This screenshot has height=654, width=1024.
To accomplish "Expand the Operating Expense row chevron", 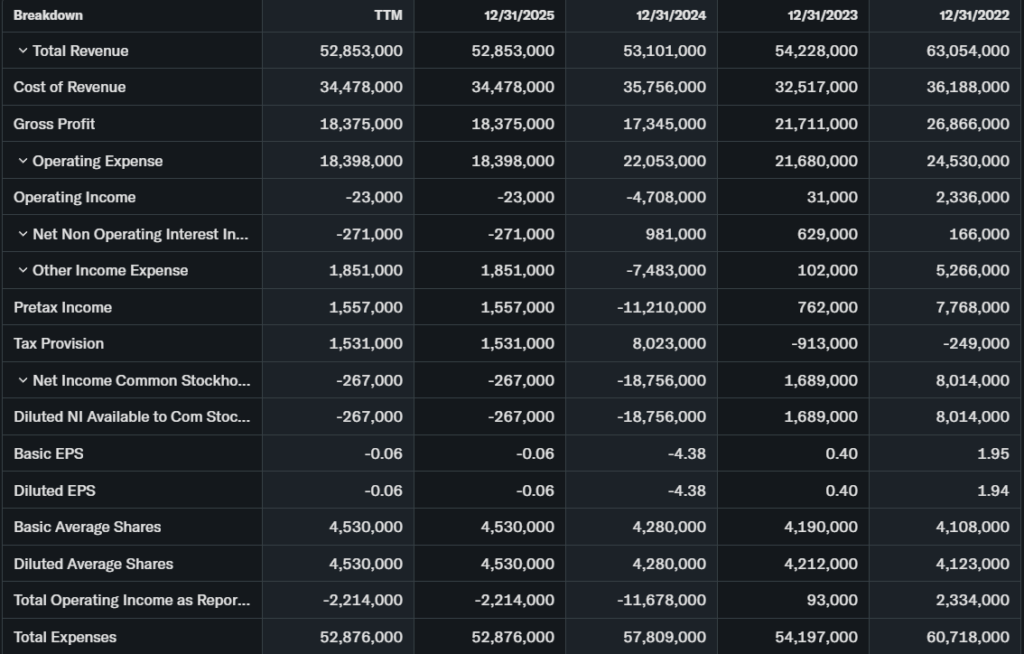I will 22,161.
